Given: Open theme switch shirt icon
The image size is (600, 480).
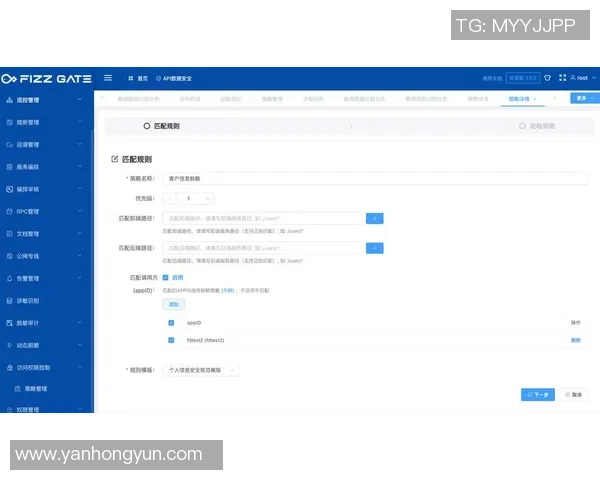Looking at the screenshot, I should pyautogui.click(x=548, y=78).
